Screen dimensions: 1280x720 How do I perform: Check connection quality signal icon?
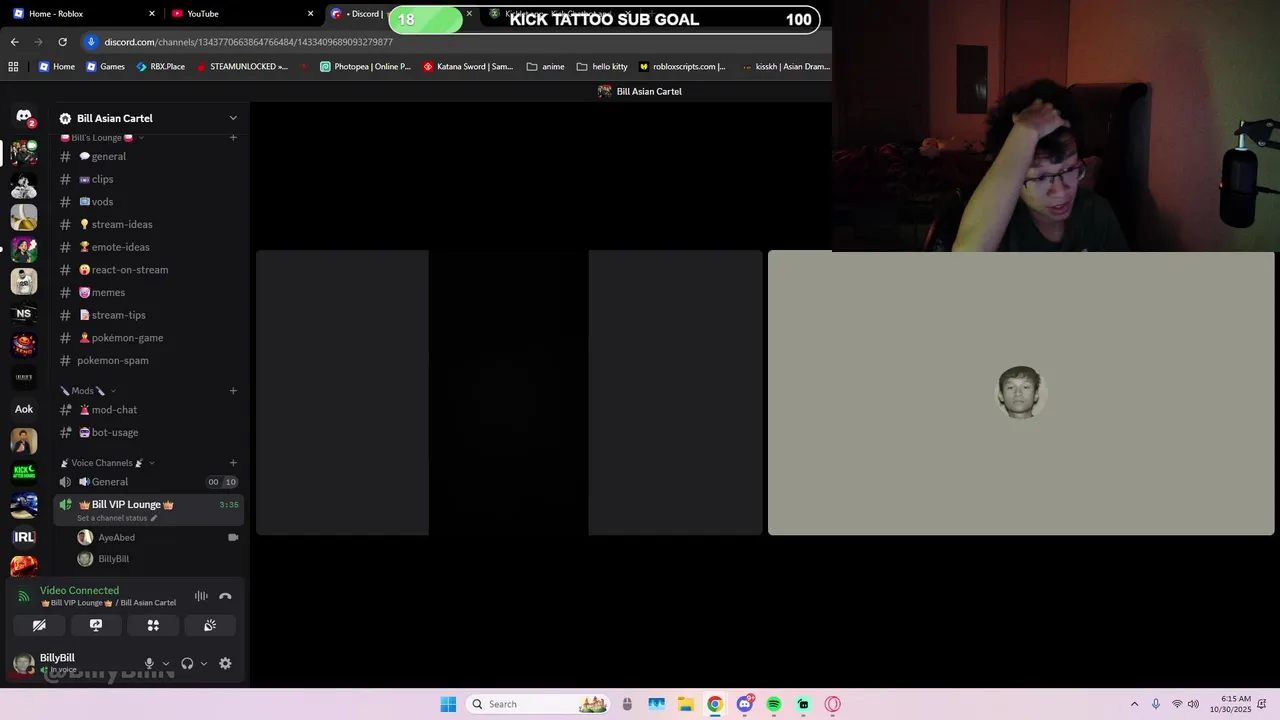pos(24,596)
